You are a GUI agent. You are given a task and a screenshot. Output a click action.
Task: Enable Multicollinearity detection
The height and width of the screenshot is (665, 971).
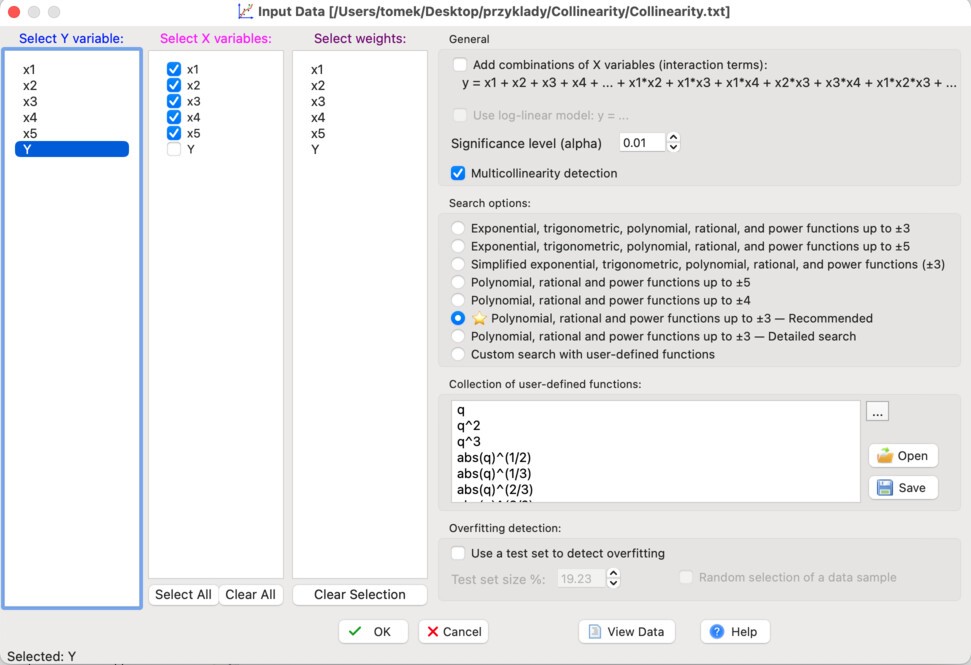pos(458,172)
